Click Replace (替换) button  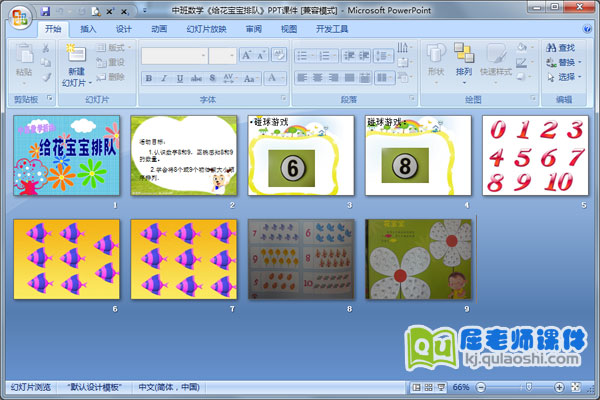click(564, 62)
